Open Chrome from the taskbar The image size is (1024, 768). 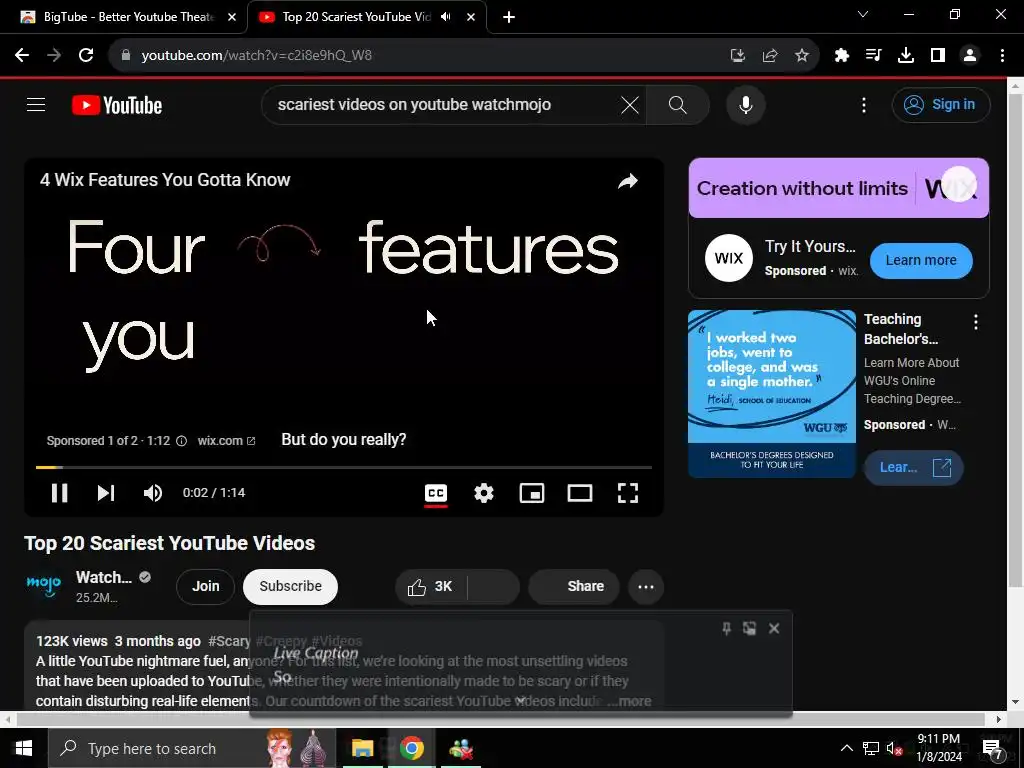(411, 748)
